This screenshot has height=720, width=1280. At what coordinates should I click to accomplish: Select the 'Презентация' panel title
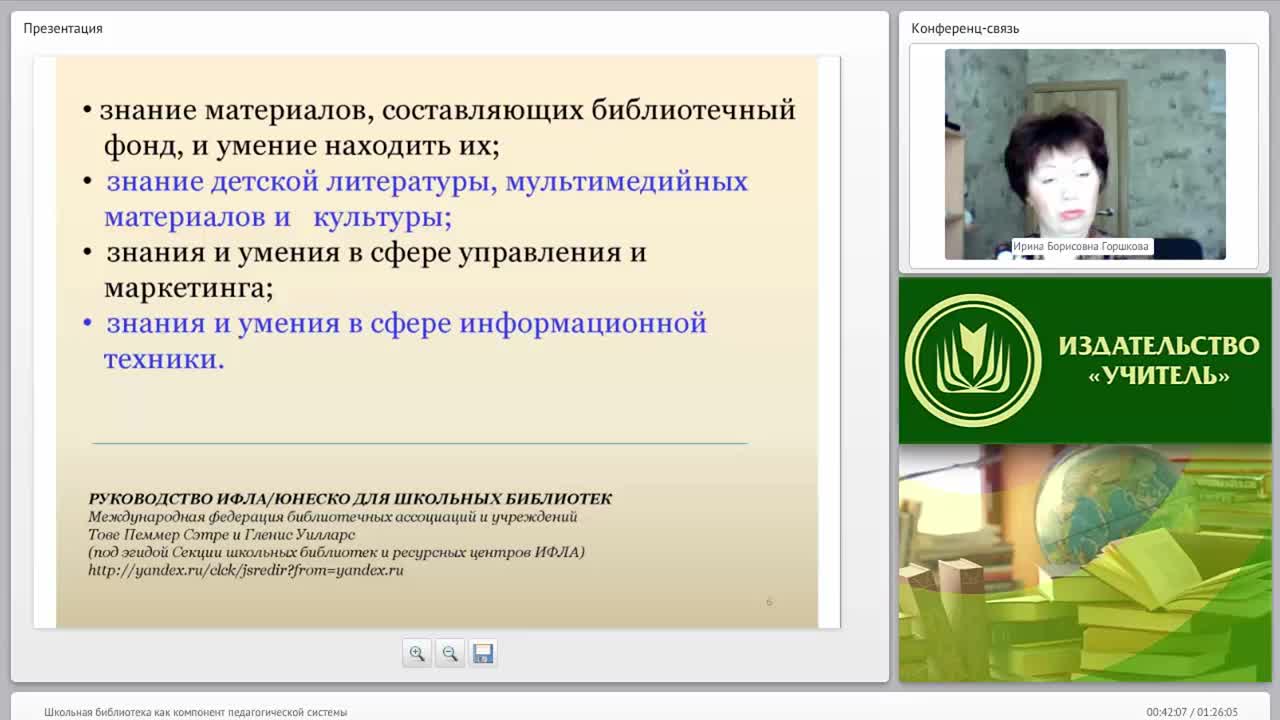63,28
